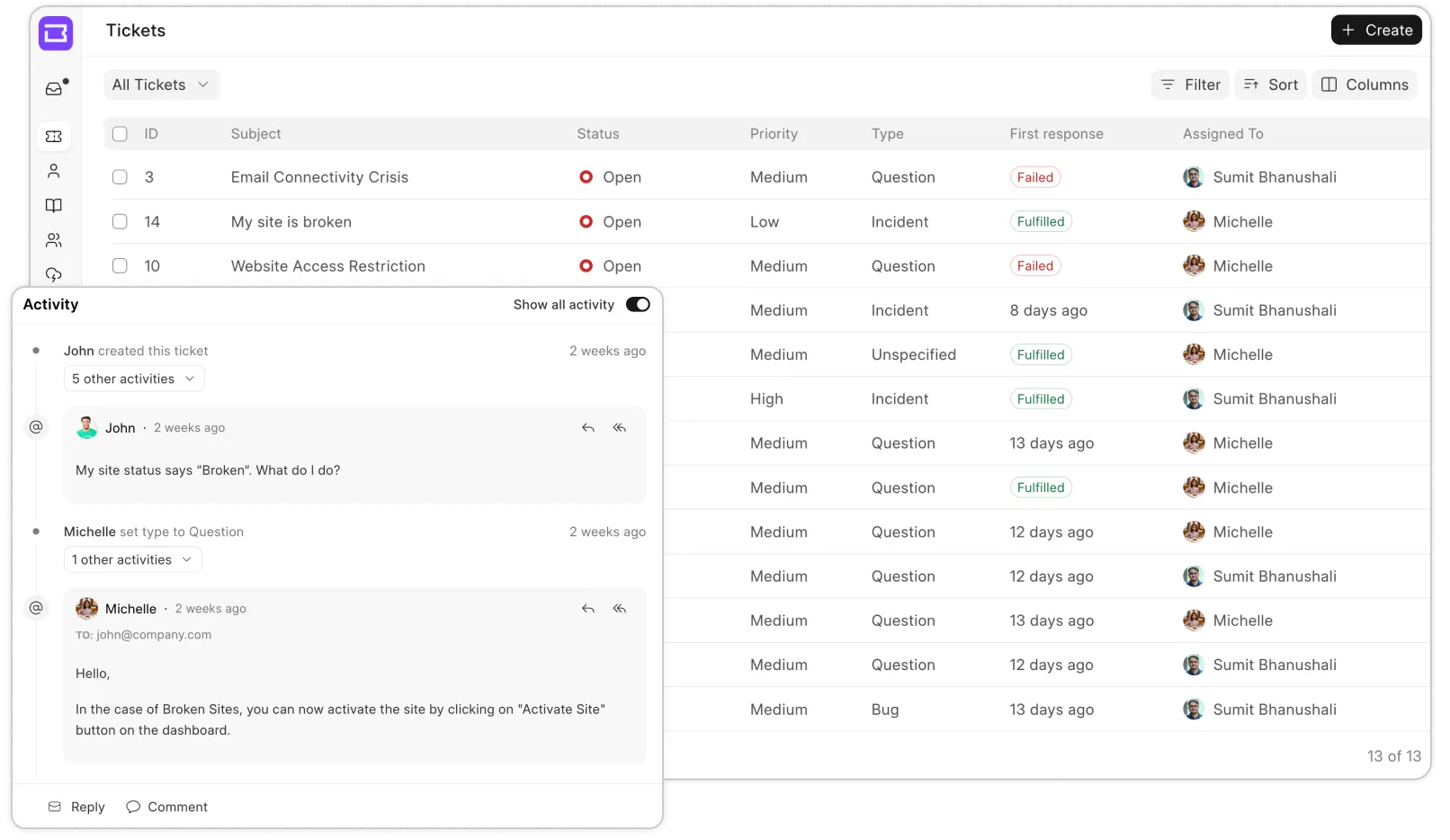Click the mention icon beside John's comment
This screenshot has width=1450, height=840.
pyautogui.click(x=36, y=427)
